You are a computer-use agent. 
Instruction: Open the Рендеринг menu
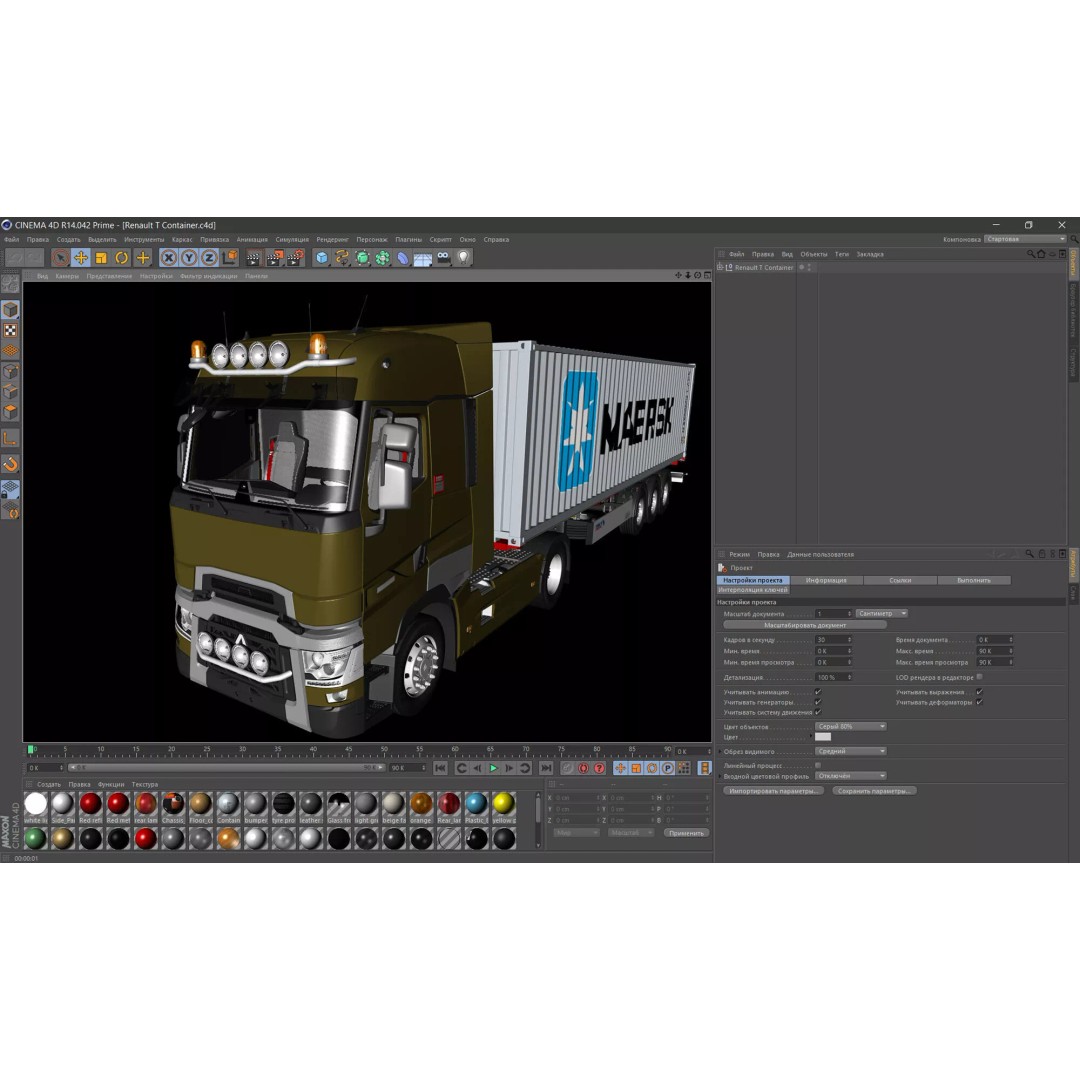[x=333, y=240]
